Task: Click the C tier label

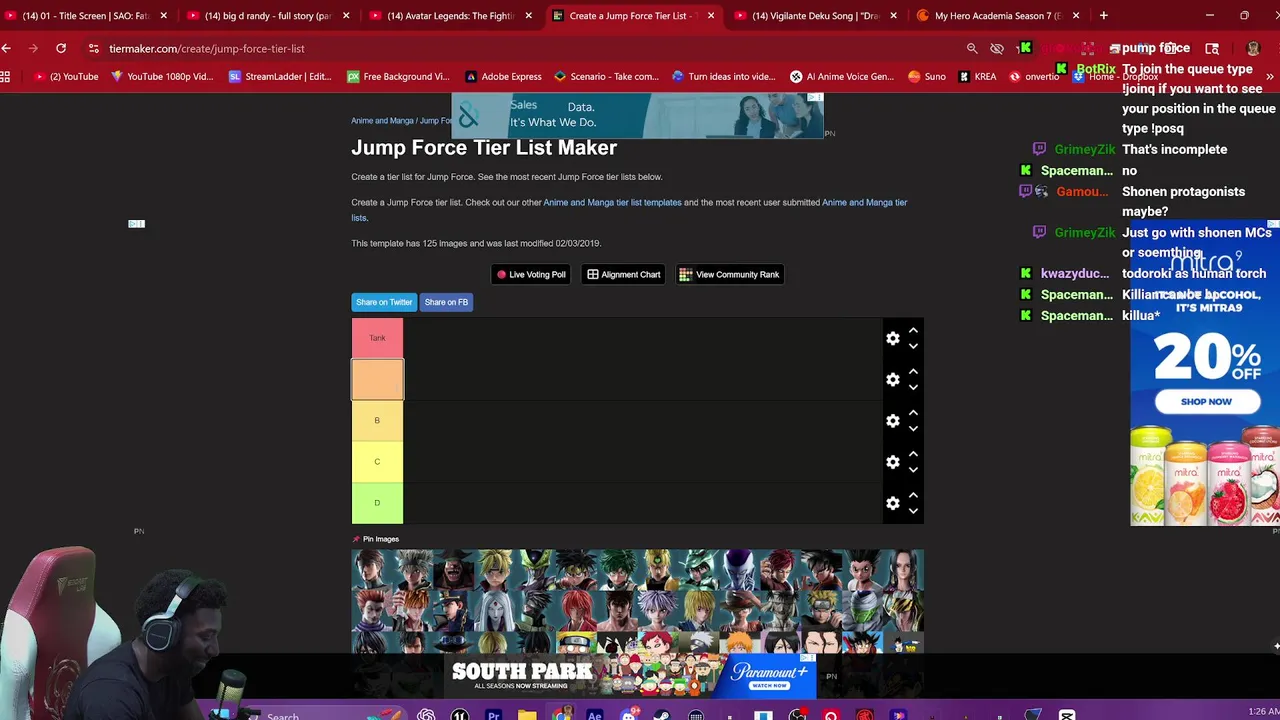Action: click(377, 461)
